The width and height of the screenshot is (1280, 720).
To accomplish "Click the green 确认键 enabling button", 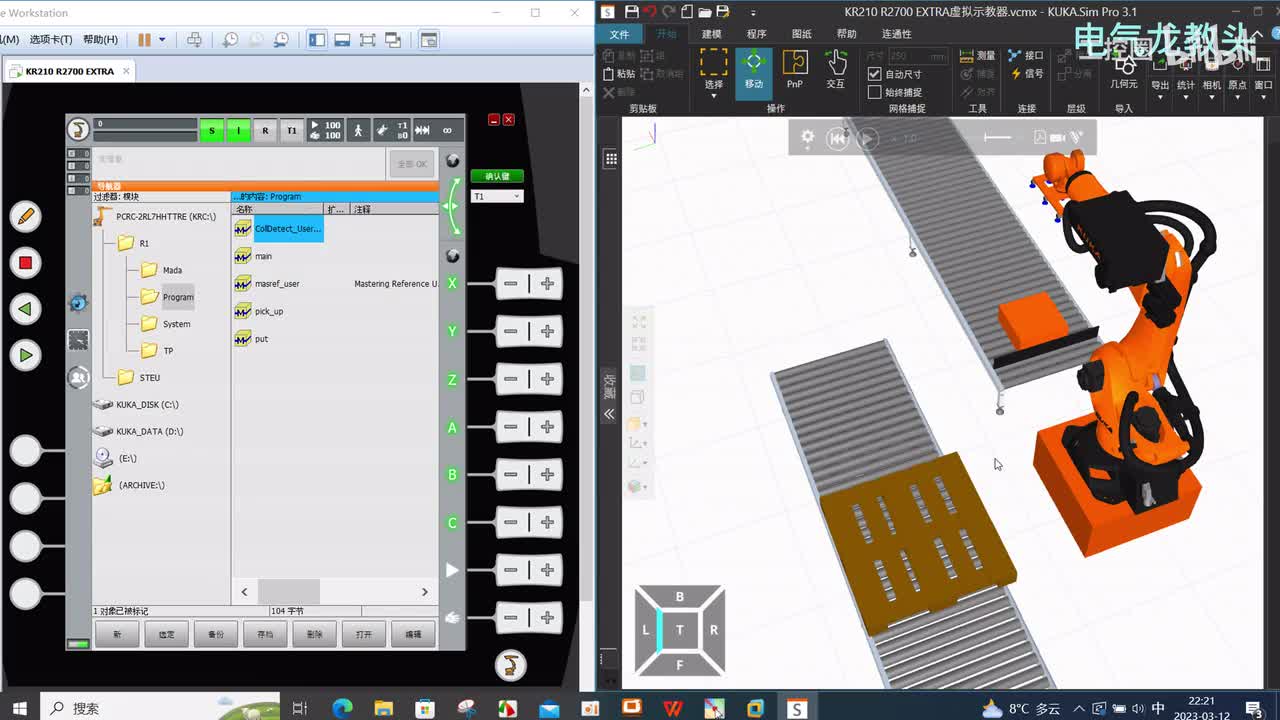I will (x=497, y=176).
